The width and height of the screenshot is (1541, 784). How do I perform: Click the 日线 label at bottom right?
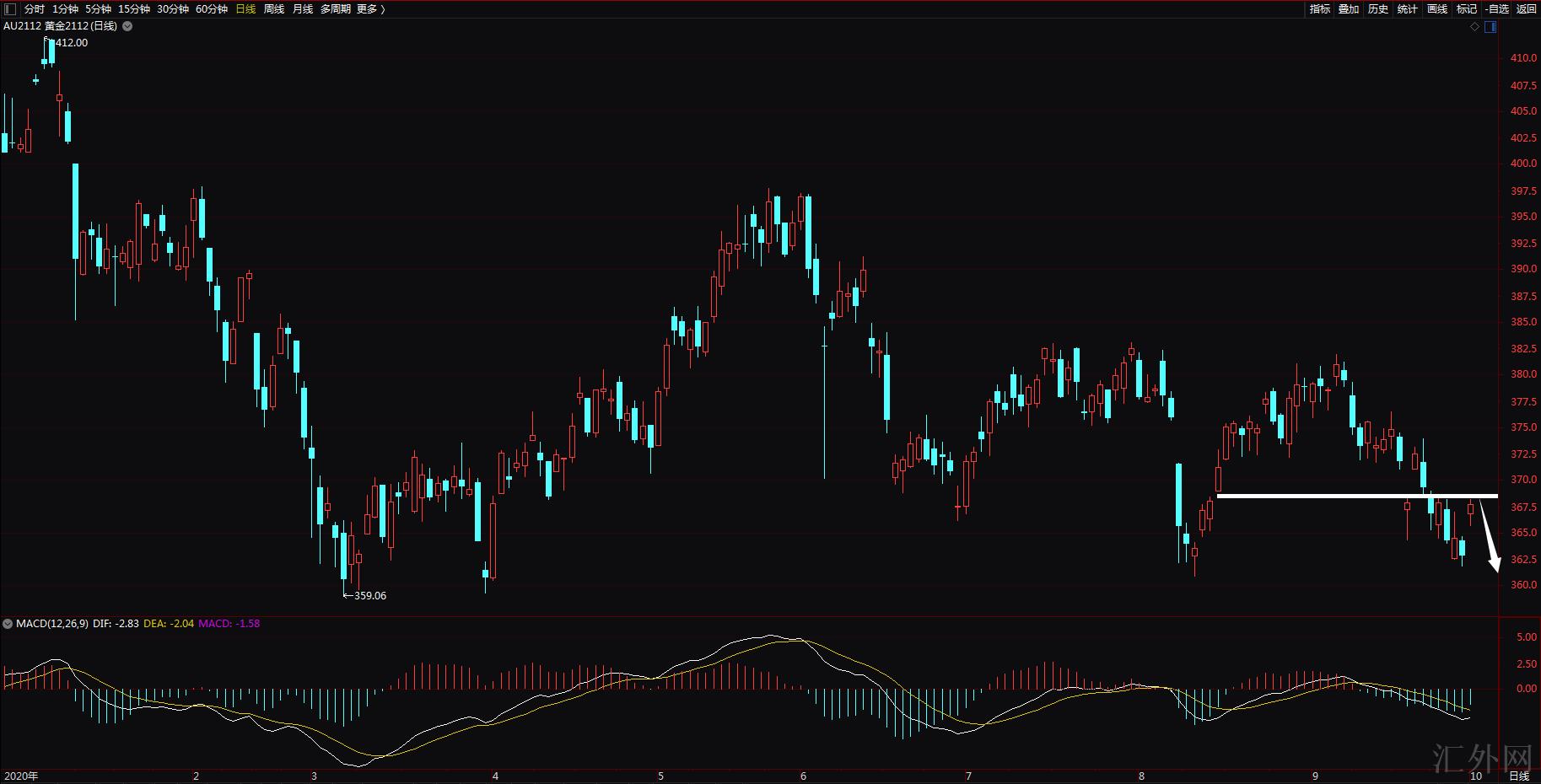[1519, 776]
